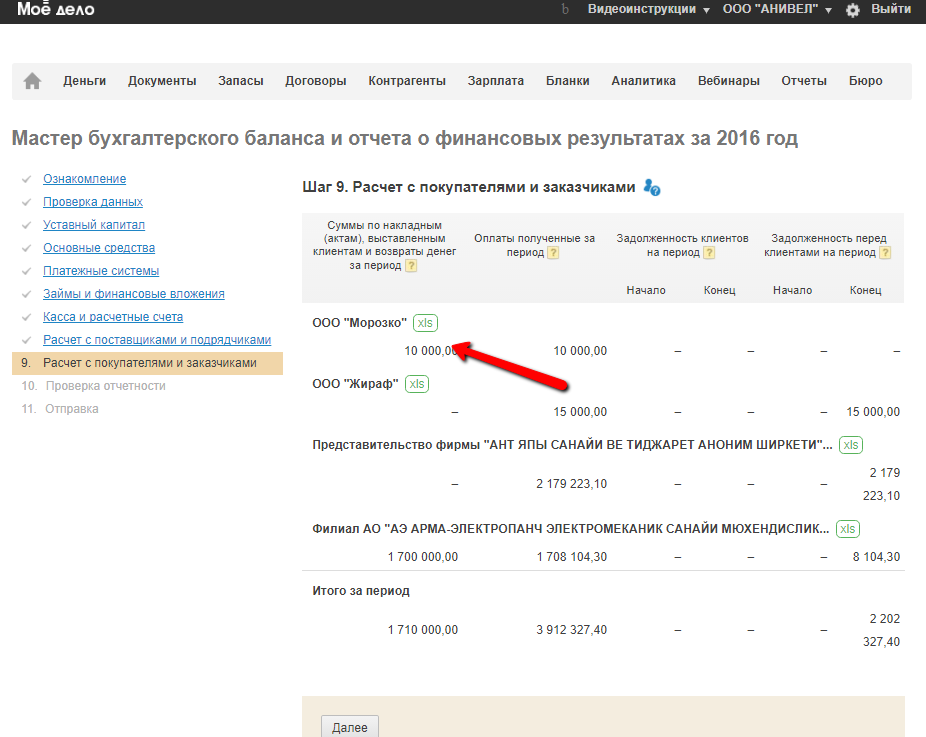The image size is (926, 737).
Task: Show hint for Суммы по накладным column
Action: pos(411,266)
